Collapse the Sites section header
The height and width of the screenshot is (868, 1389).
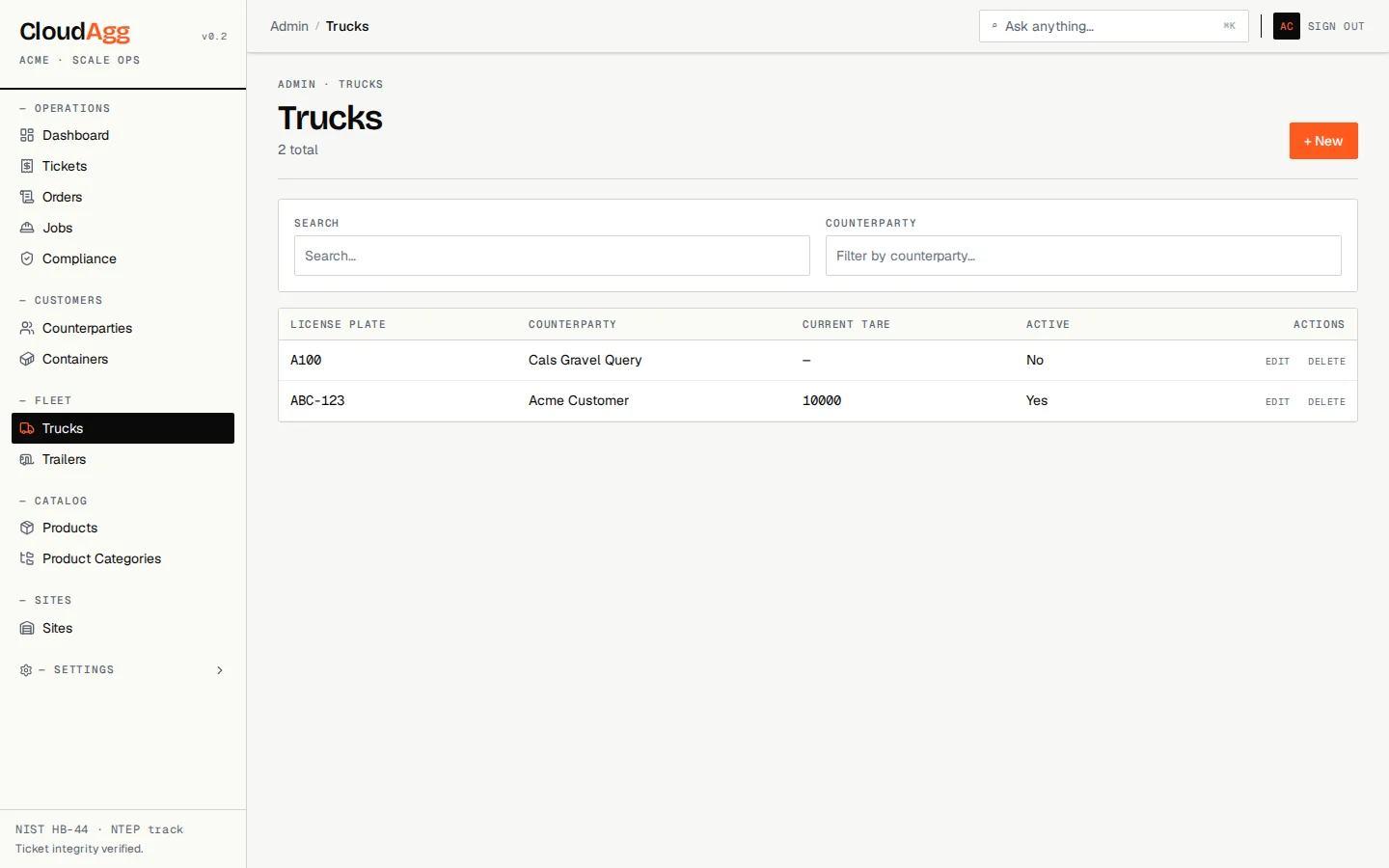pos(45,600)
